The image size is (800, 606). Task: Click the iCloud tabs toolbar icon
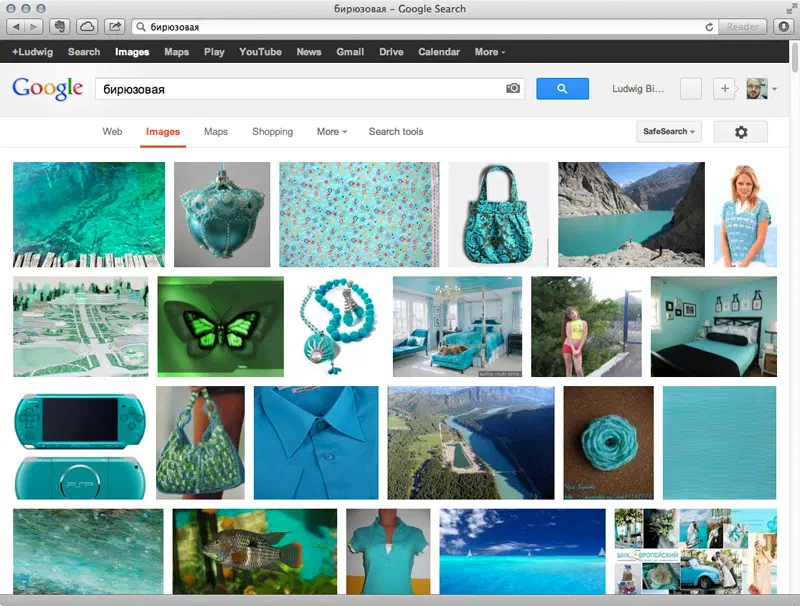click(x=87, y=27)
